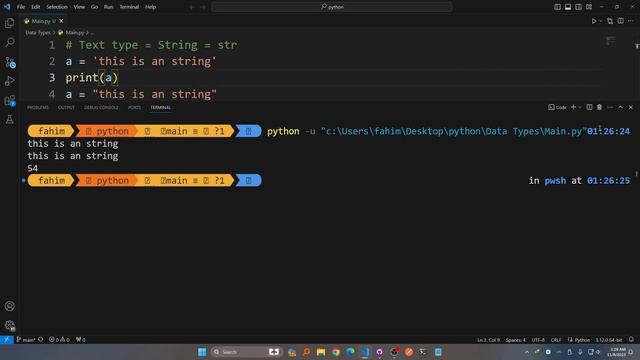Viewport: 640px width, 360px height.
Task: Toggle the primary side bar layout
Action: [x=558, y=7]
